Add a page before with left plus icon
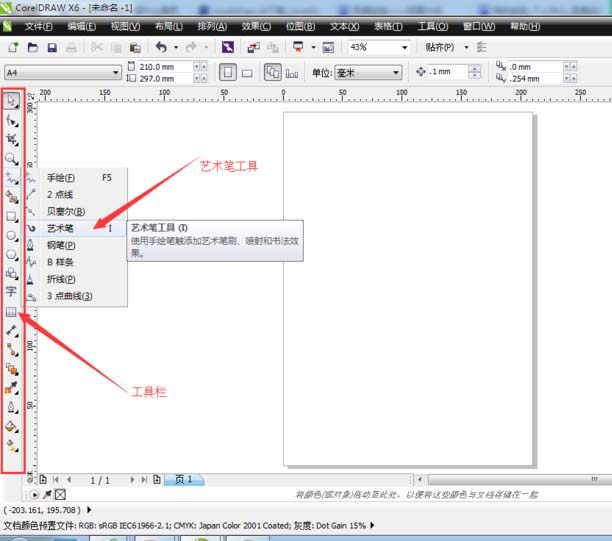 (43, 479)
